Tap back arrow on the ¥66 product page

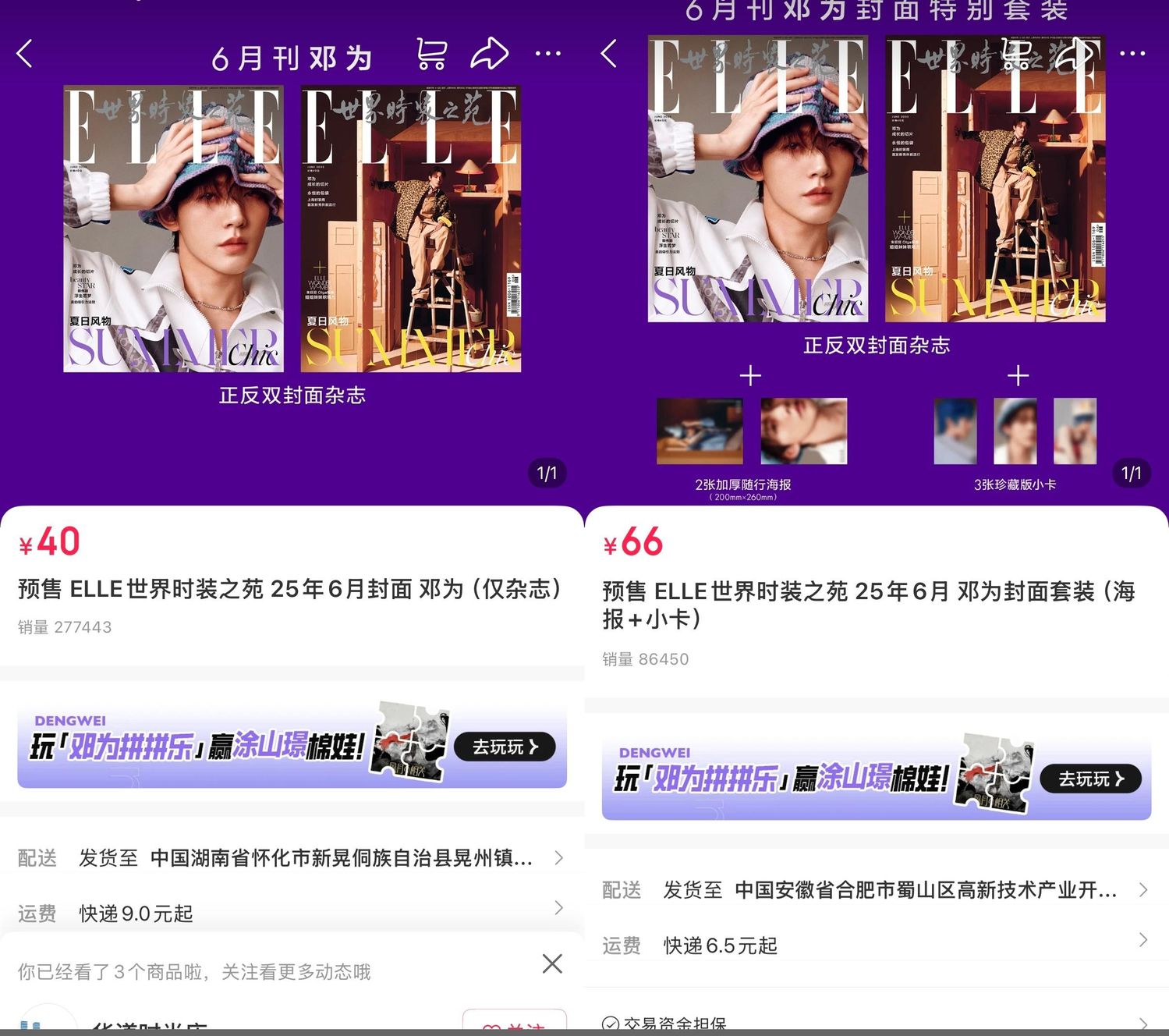[x=609, y=54]
